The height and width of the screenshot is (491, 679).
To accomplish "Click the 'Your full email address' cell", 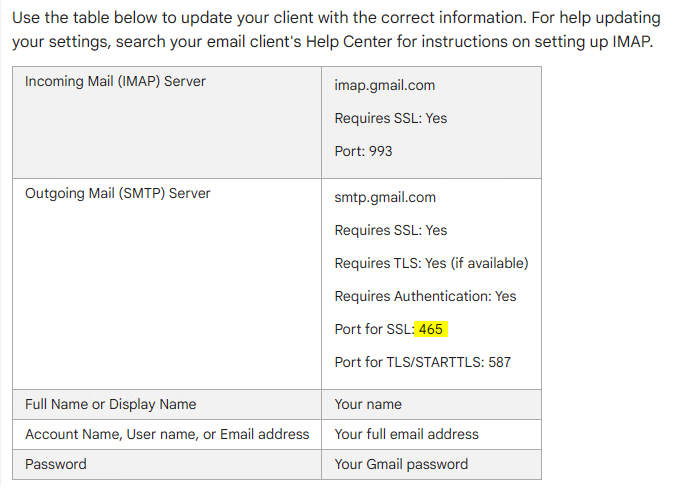I will (431, 434).
